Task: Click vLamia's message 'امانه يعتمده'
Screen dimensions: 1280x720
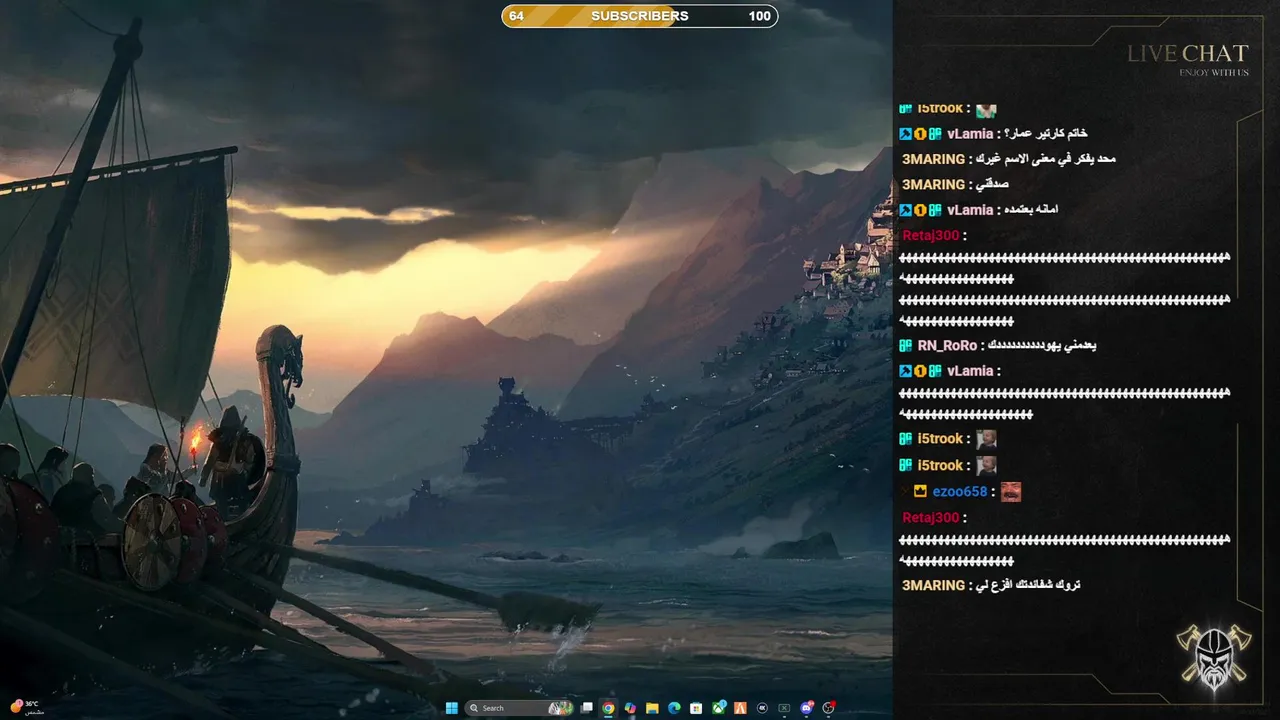Action: (x=1030, y=210)
